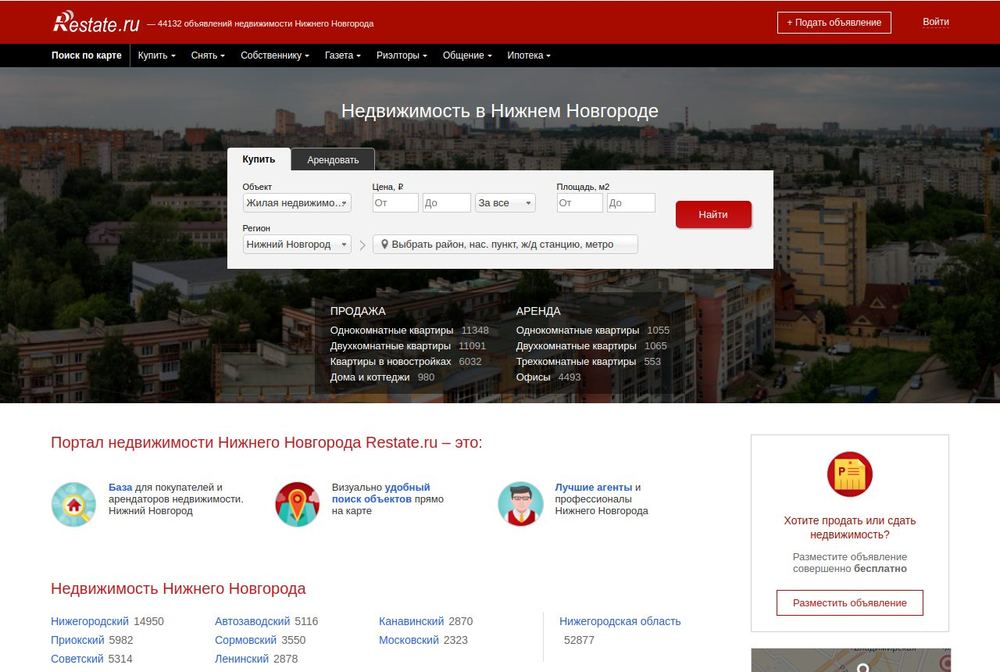Screen dimensions: 1000x672
Task: Click the Найти search button
Action: [713, 214]
